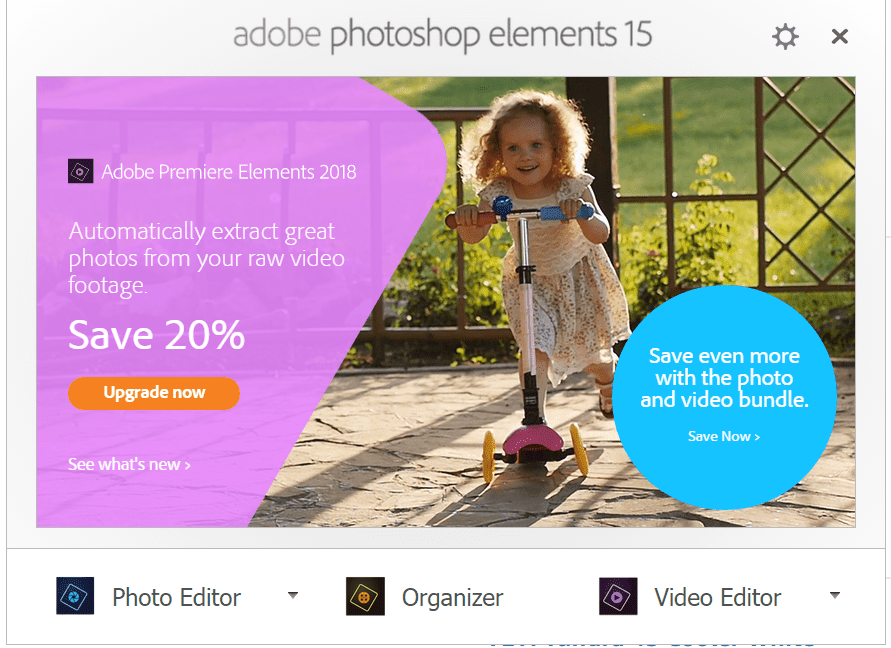Screen dimensions: 891x648
Task: Click the orange Upgrade now button
Action: click(154, 393)
